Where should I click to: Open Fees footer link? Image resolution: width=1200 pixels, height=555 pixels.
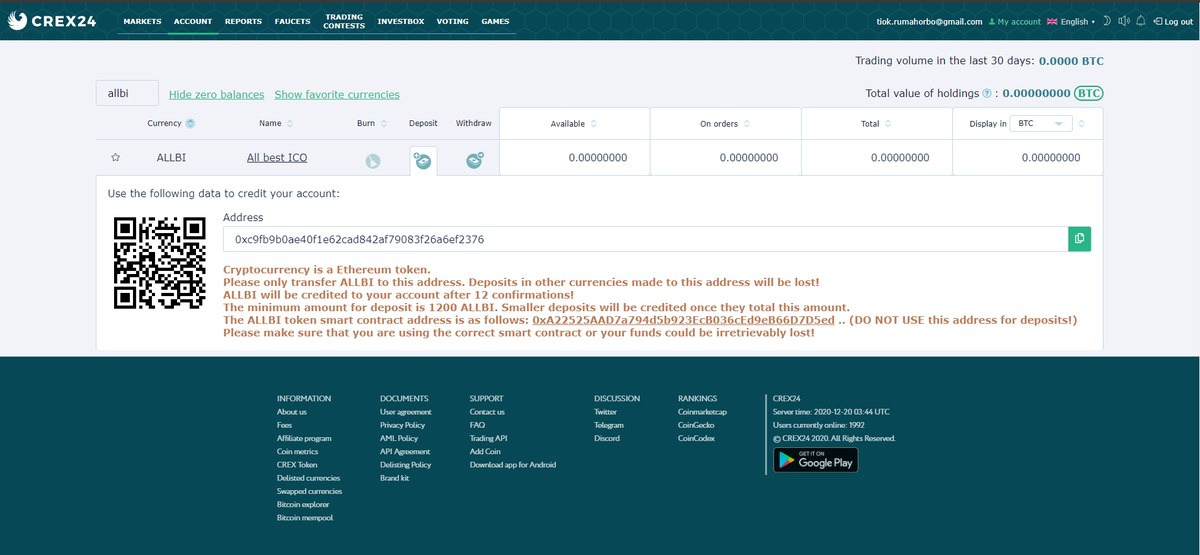[x=284, y=425]
